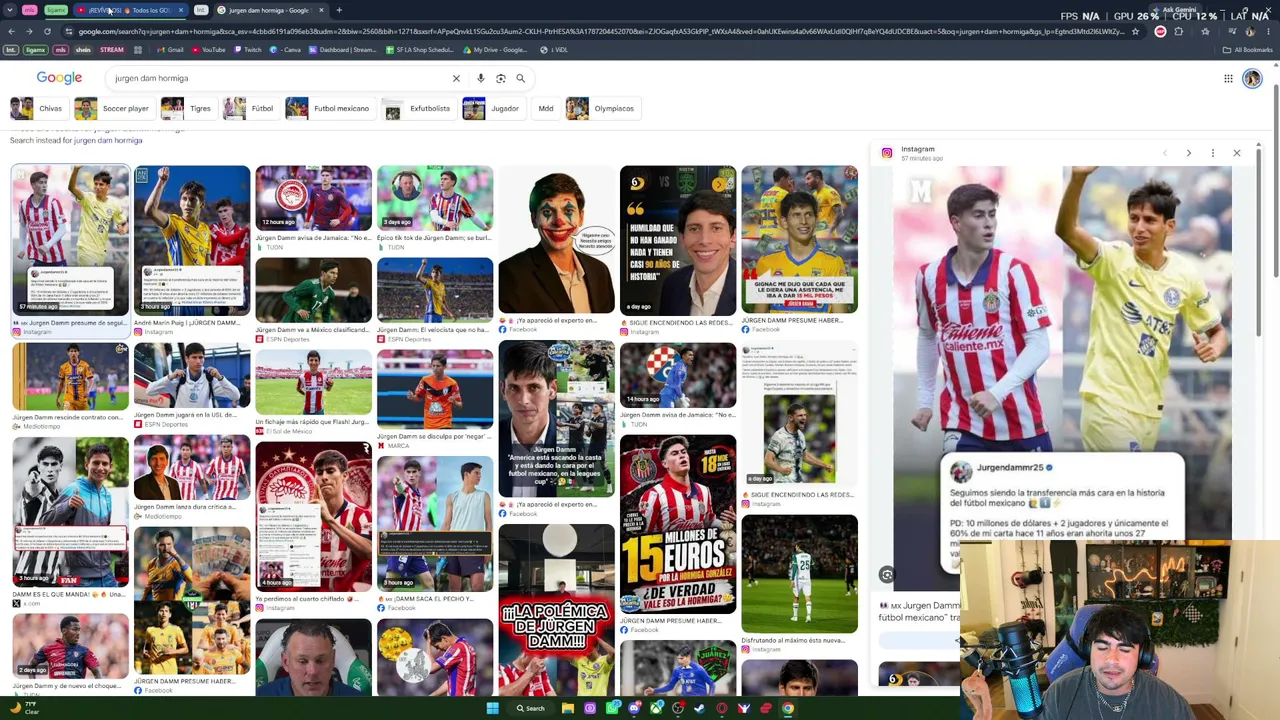Start voice search with the microphone icon

tap(481, 78)
